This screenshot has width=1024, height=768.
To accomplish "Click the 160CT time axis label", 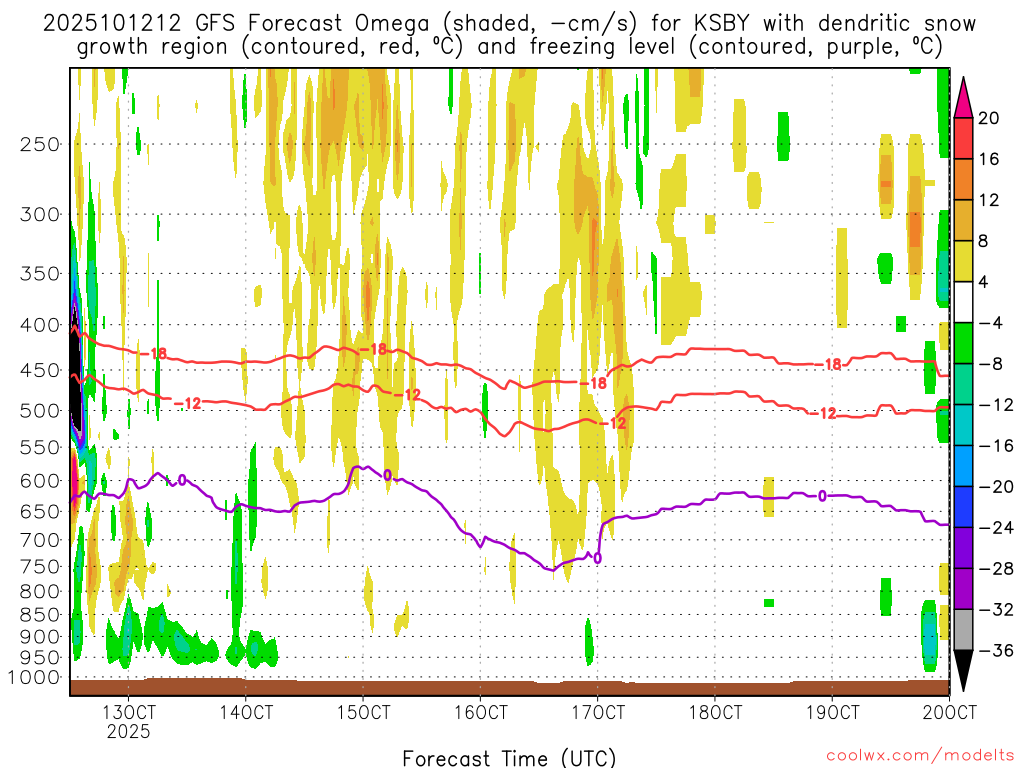I will (x=481, y=711).
